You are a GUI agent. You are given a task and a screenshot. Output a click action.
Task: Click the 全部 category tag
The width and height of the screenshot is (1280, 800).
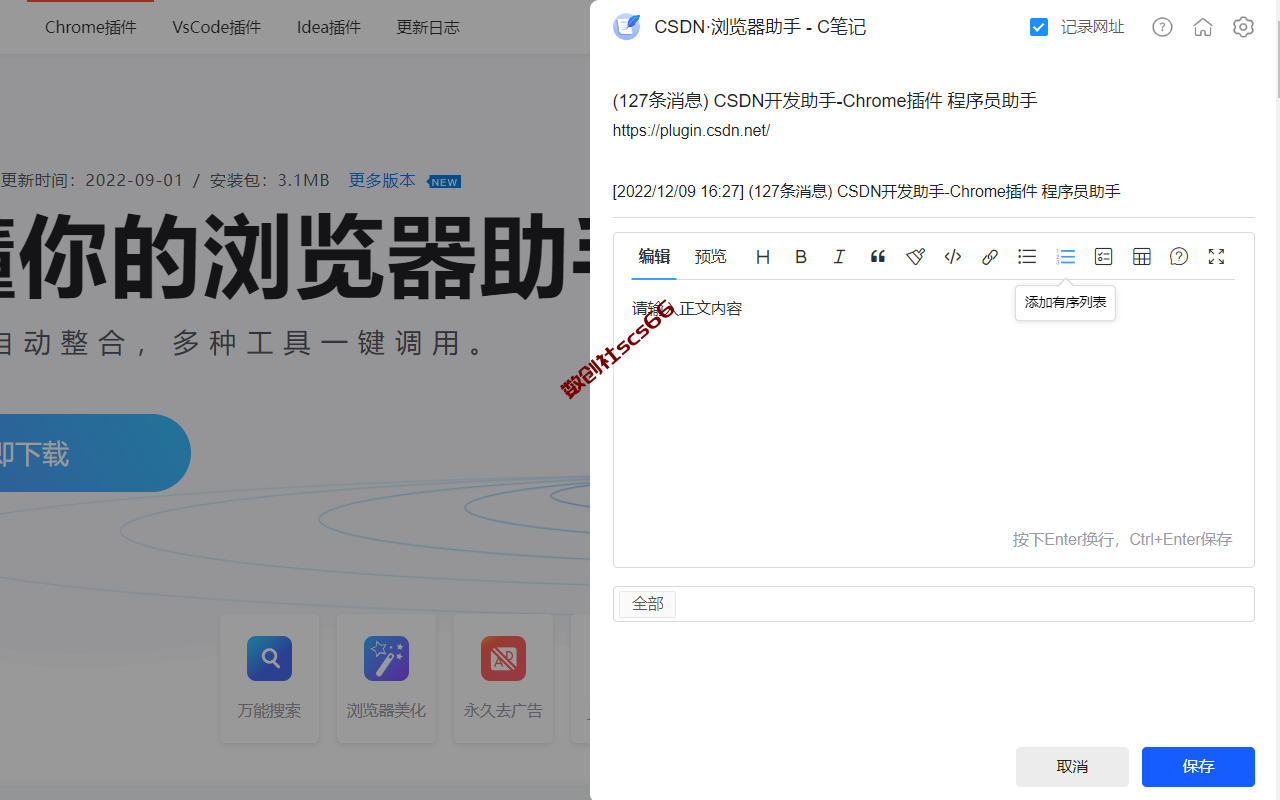(648, 604)
